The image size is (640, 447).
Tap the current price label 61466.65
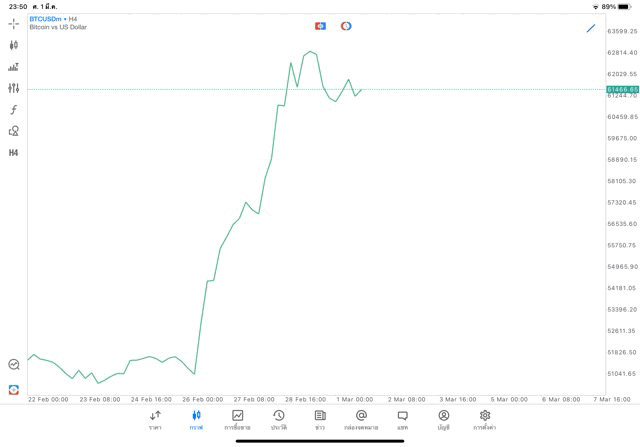(622, 90)
